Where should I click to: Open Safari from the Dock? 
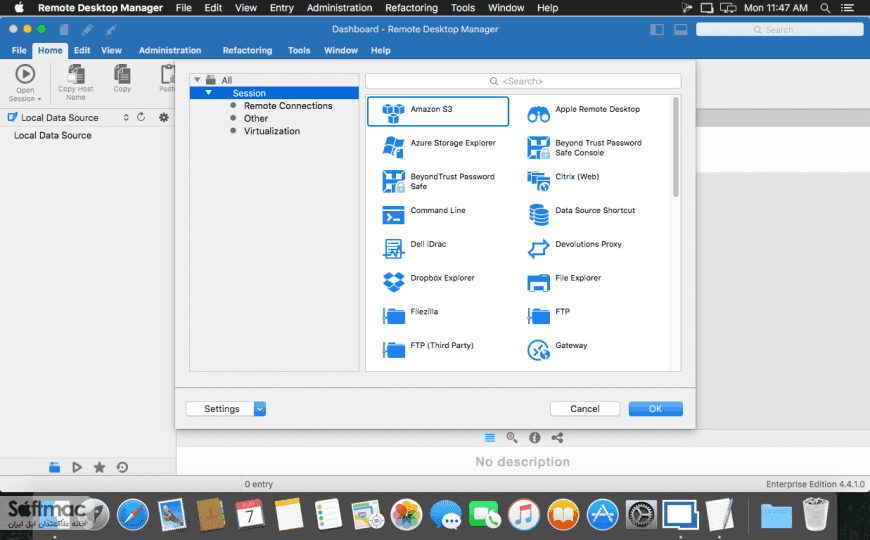click(x=133, y=515)
